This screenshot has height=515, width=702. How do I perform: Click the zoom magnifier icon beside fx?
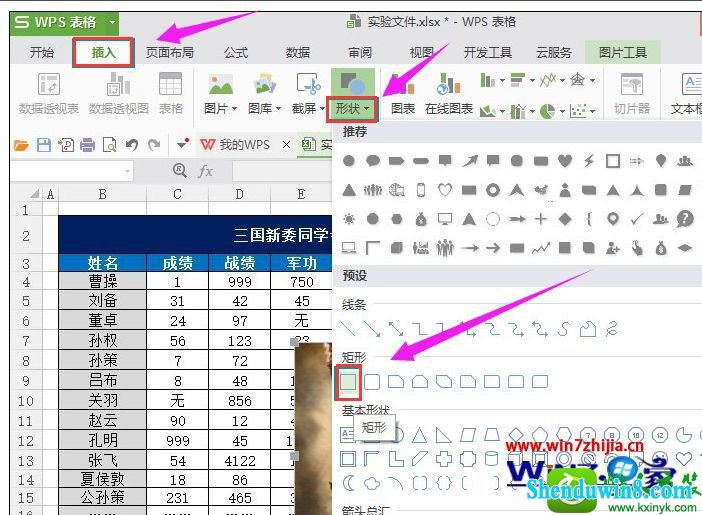[x=180, y=170]
